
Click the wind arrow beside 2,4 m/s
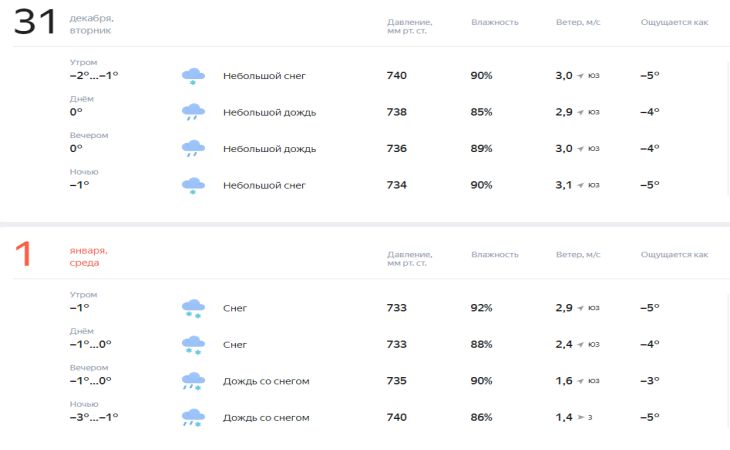pyautogui.click(x=581, y=344)
